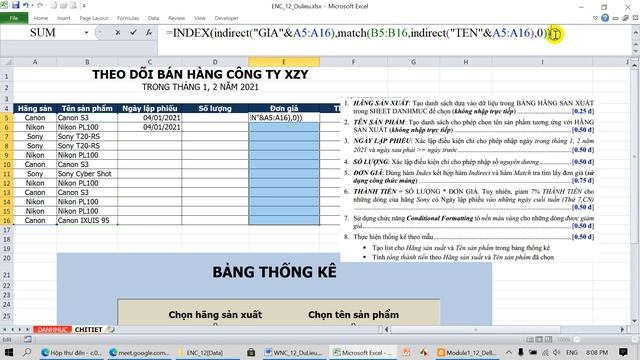
Task: Open the File tab
Action: point(14,18)
